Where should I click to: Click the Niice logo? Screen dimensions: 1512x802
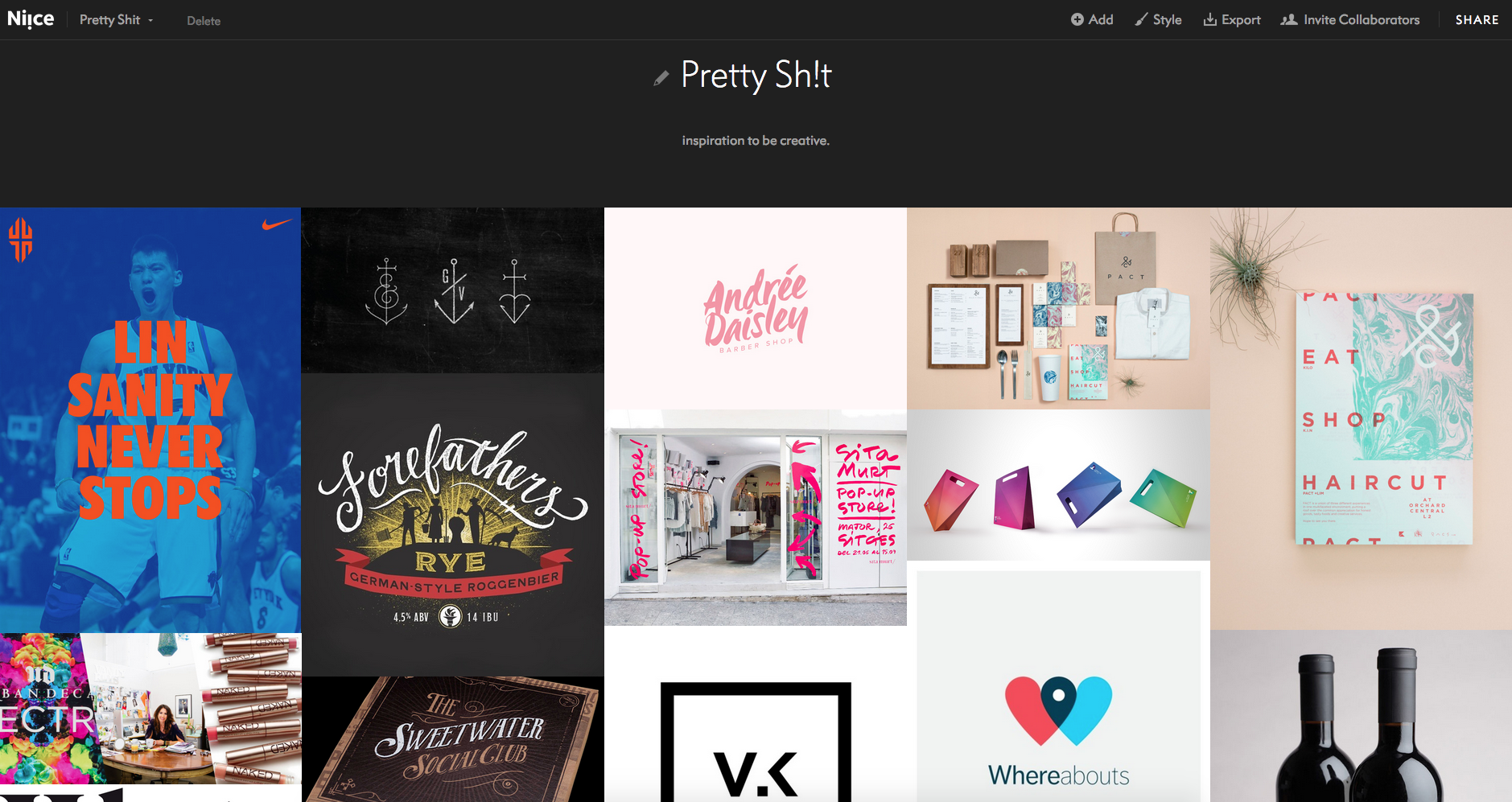[31, 19]
